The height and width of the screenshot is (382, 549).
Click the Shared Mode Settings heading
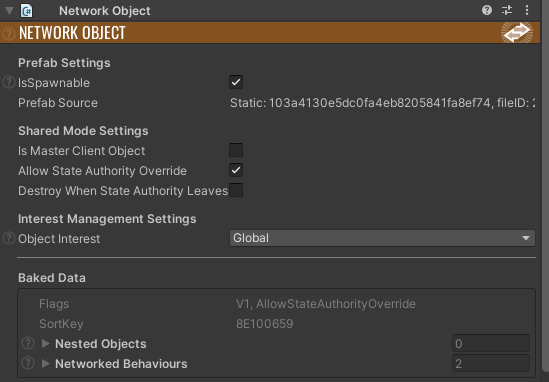(83, 131)
